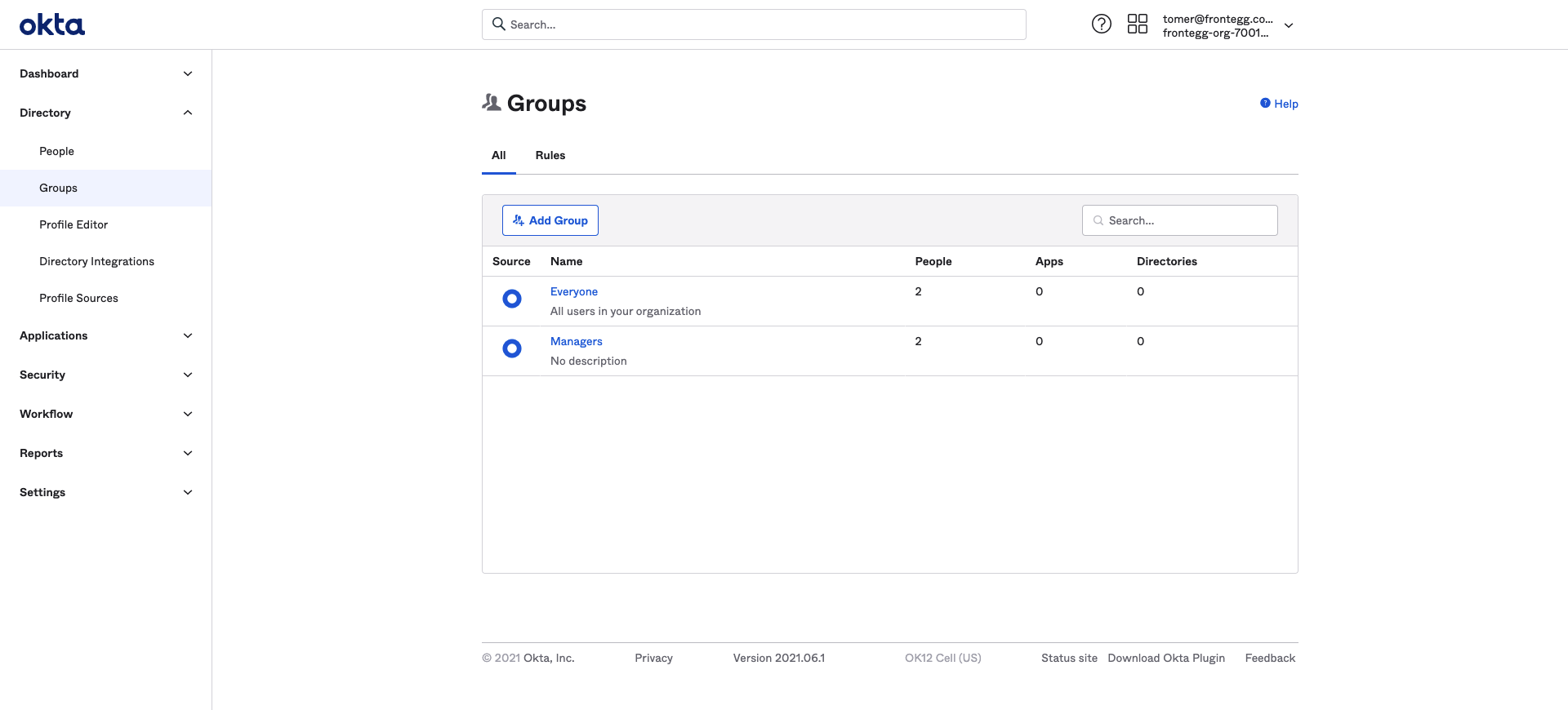
Task: Click the Version 2021.06.1 link
Action: [x=779, y=658]
